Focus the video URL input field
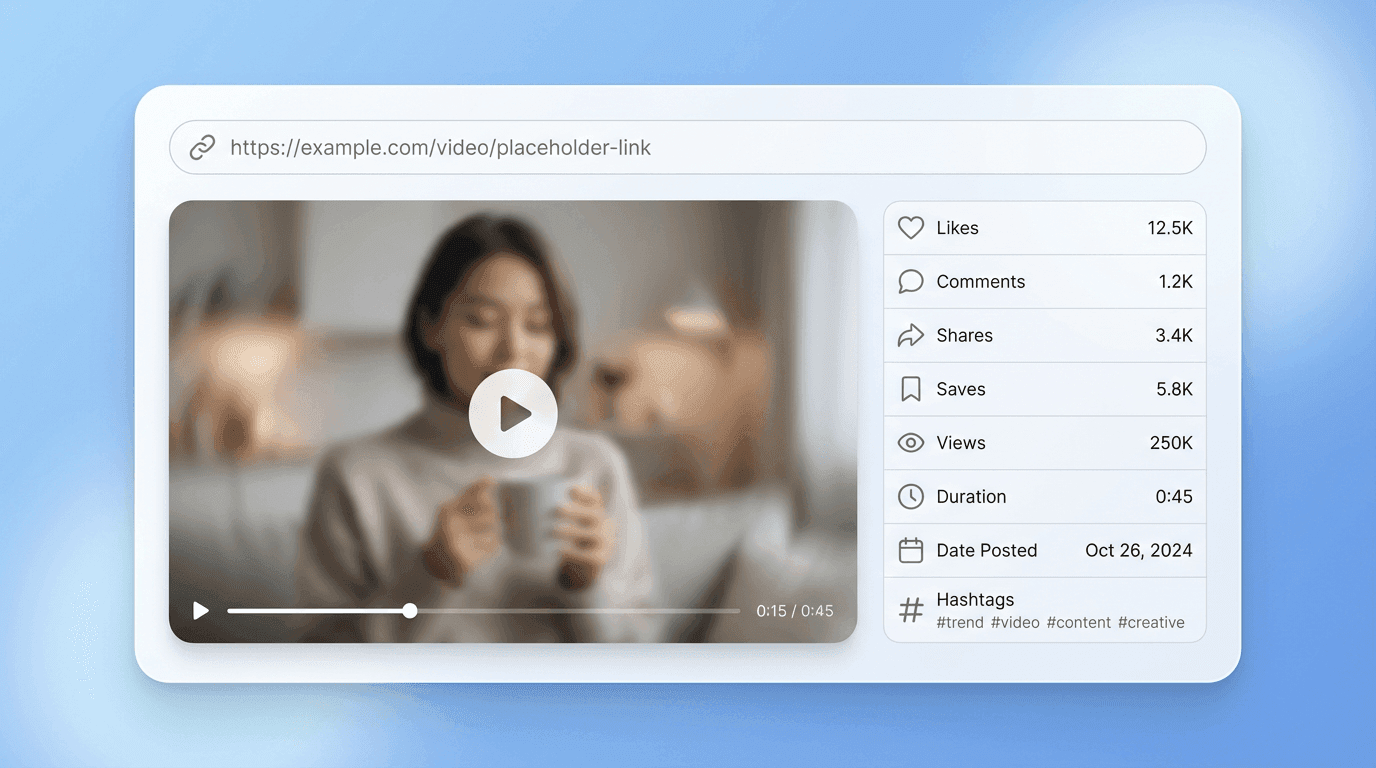The height and width of the screenshot is (768, 1376). [700, 148]
